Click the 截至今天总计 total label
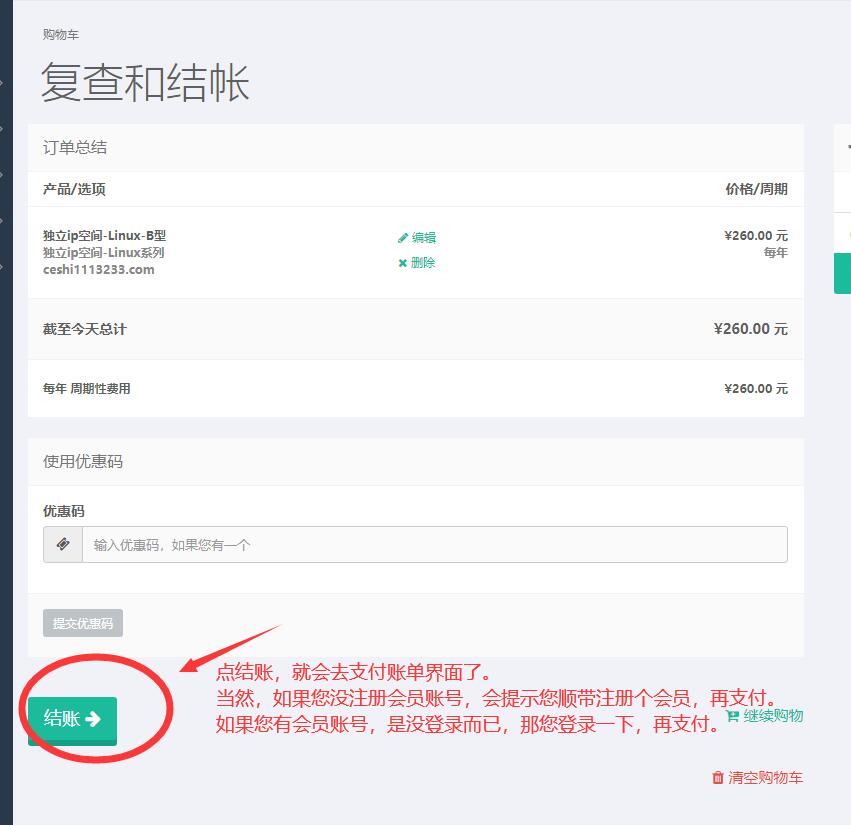 [x=85, y=329]
